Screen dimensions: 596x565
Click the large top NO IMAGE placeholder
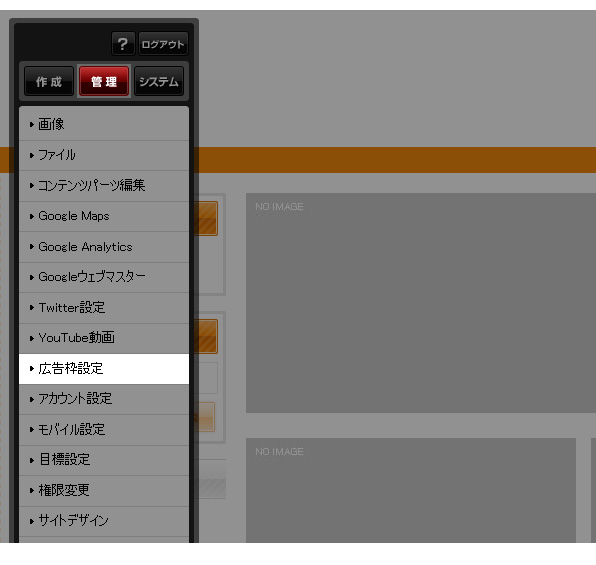click(421, 303)
